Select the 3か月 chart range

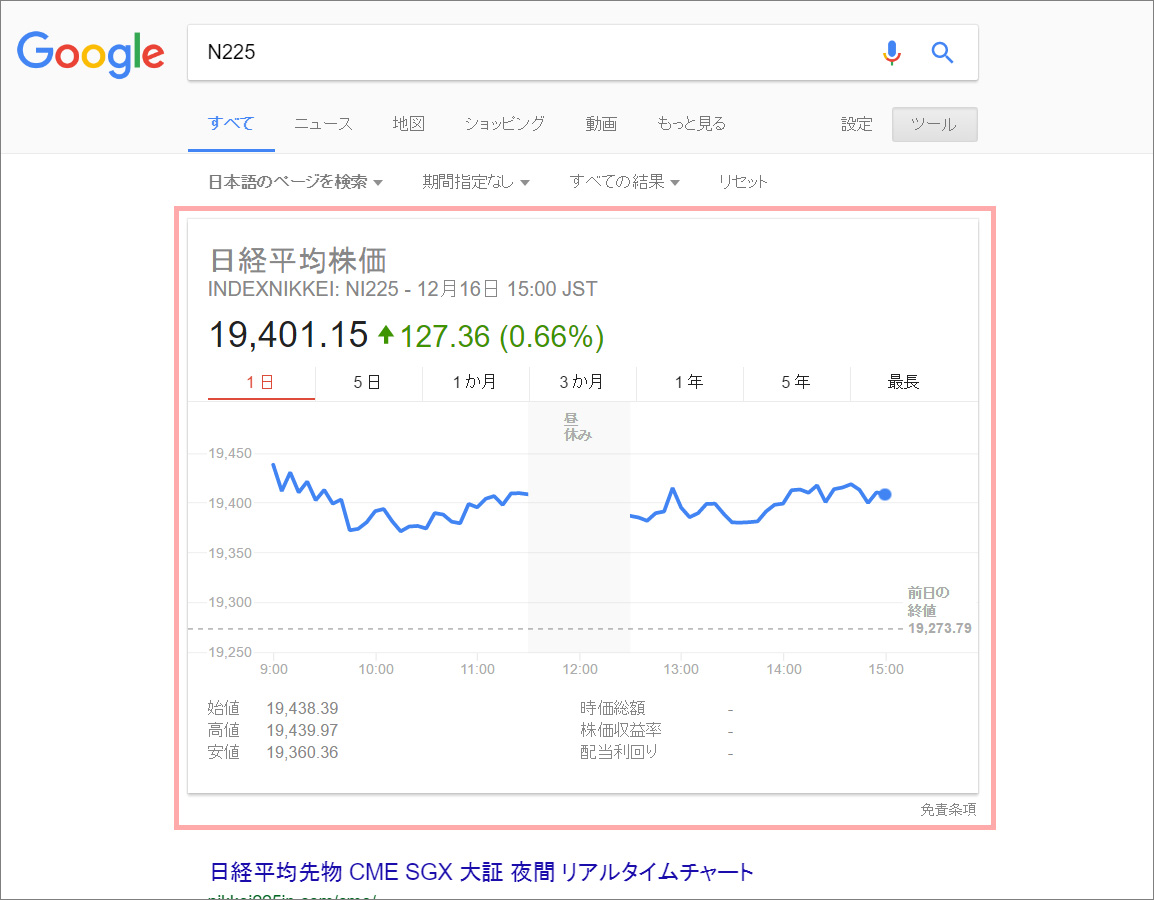coord(582,382)
